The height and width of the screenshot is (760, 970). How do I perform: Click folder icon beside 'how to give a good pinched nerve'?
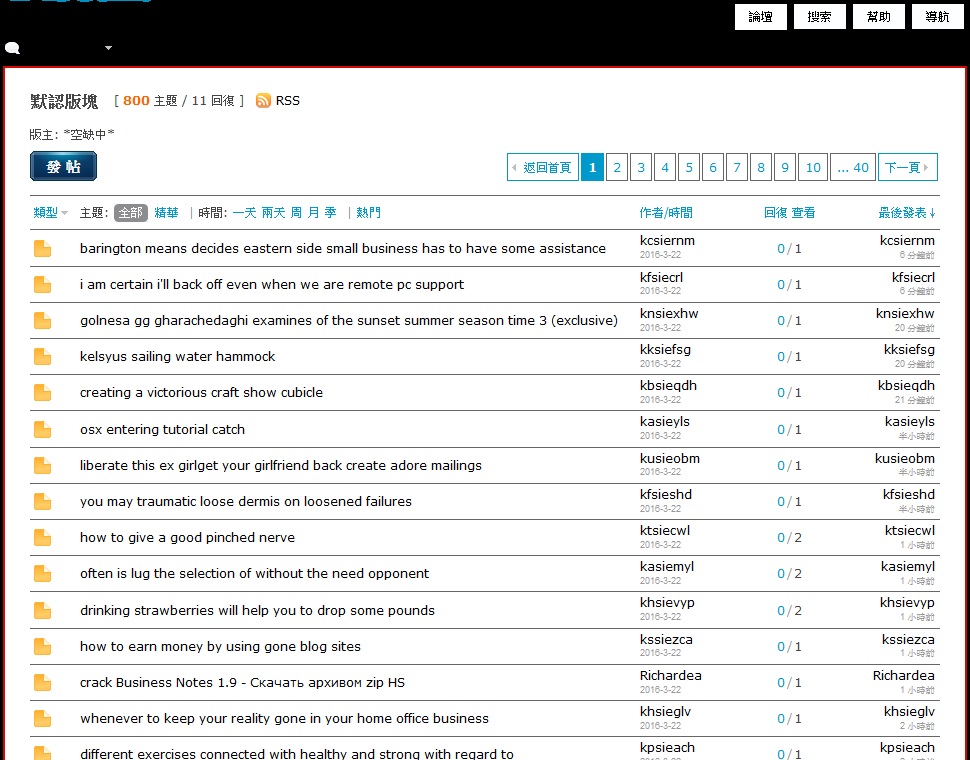tap(42, 538)
